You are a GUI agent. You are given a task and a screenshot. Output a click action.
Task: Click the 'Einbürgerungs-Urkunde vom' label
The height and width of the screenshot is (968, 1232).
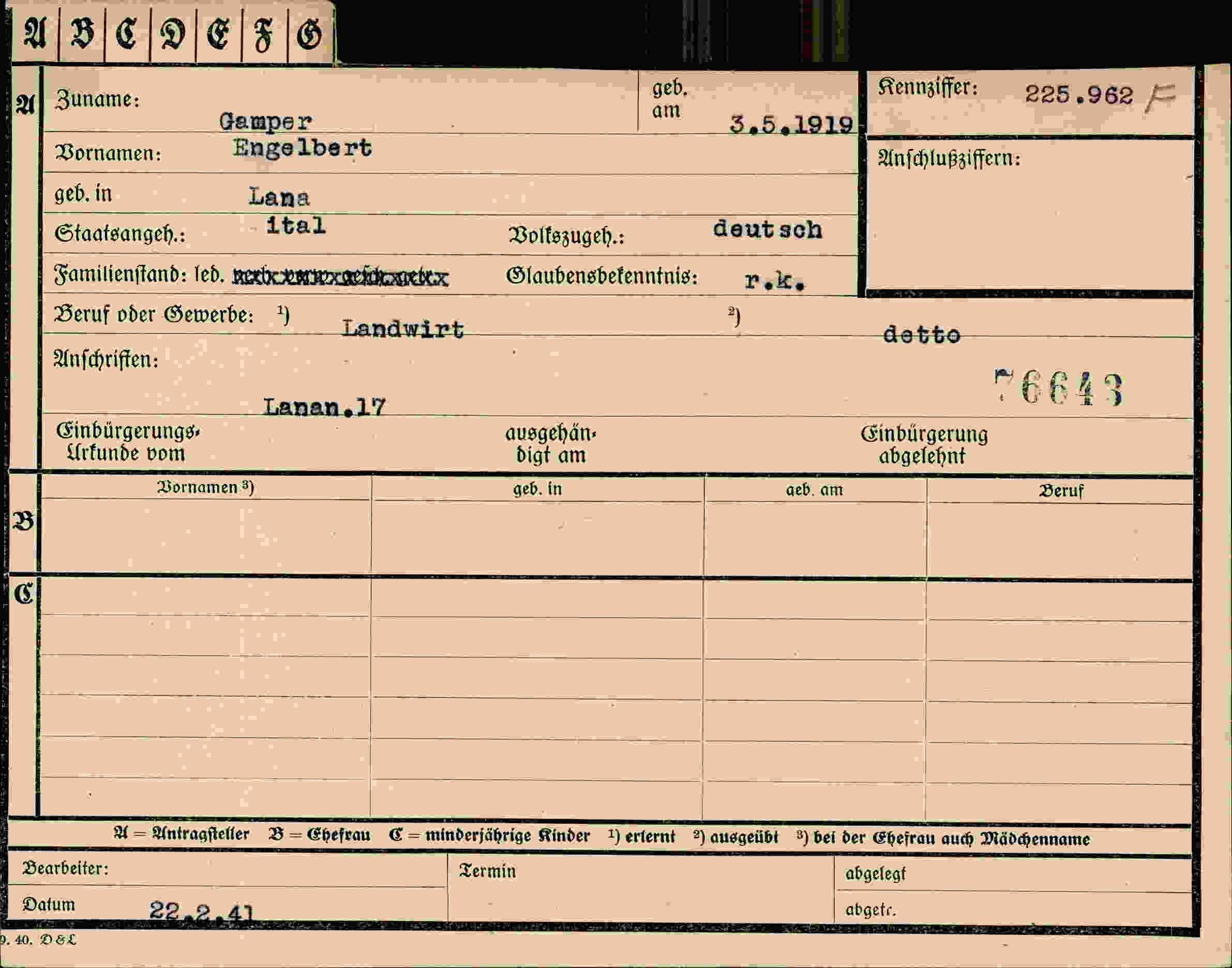[x=128, y=442]
